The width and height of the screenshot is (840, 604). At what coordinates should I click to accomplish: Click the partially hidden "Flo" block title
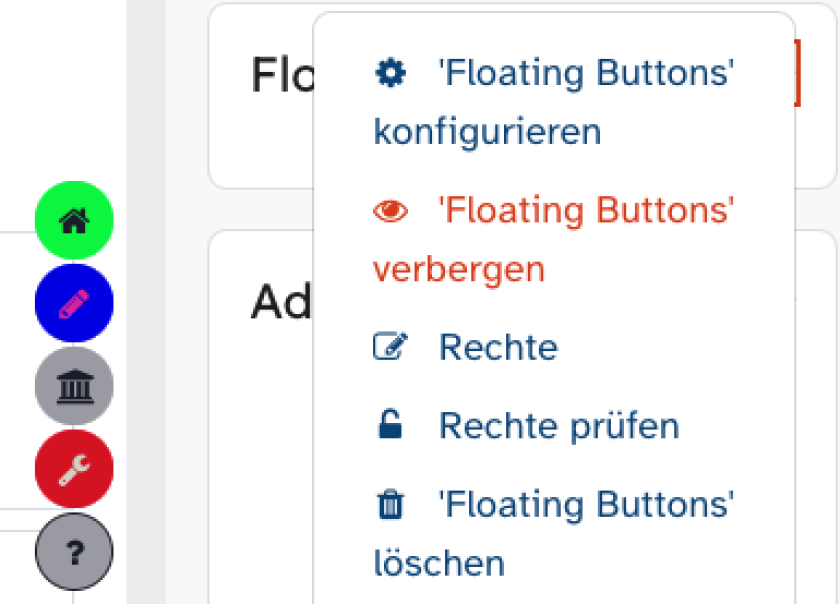pos(282,75)
